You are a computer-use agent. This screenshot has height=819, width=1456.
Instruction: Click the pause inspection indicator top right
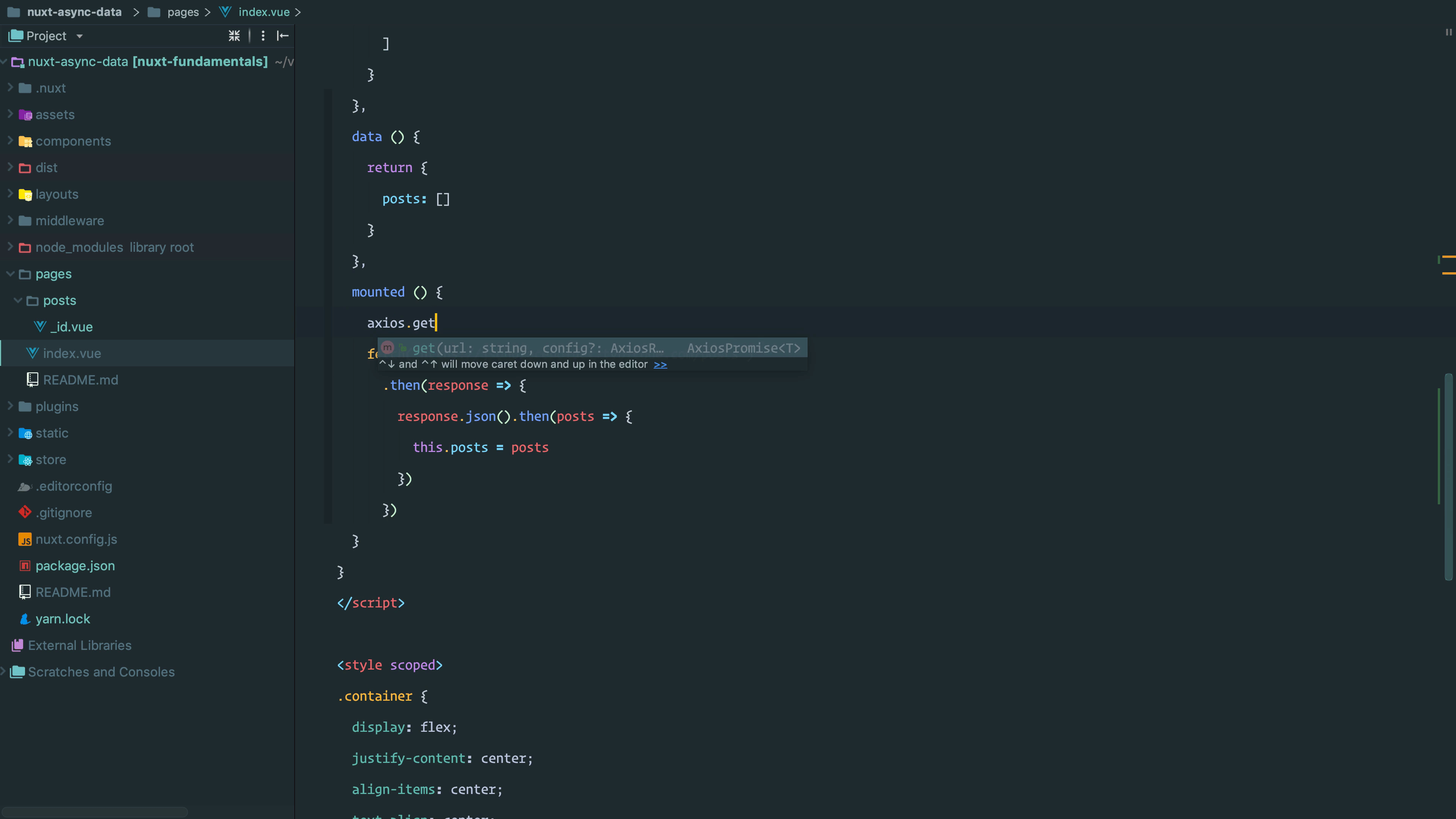point(1448,32)
